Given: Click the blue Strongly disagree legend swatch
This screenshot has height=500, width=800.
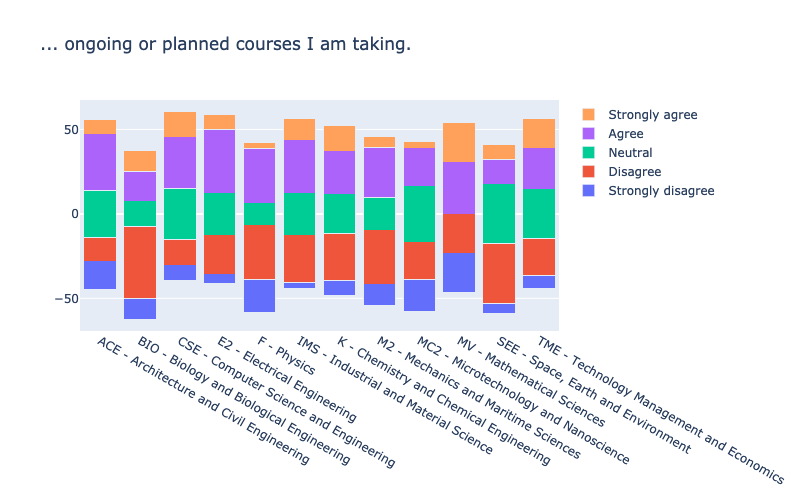Looking at the screenshot, I should point(588,191).
